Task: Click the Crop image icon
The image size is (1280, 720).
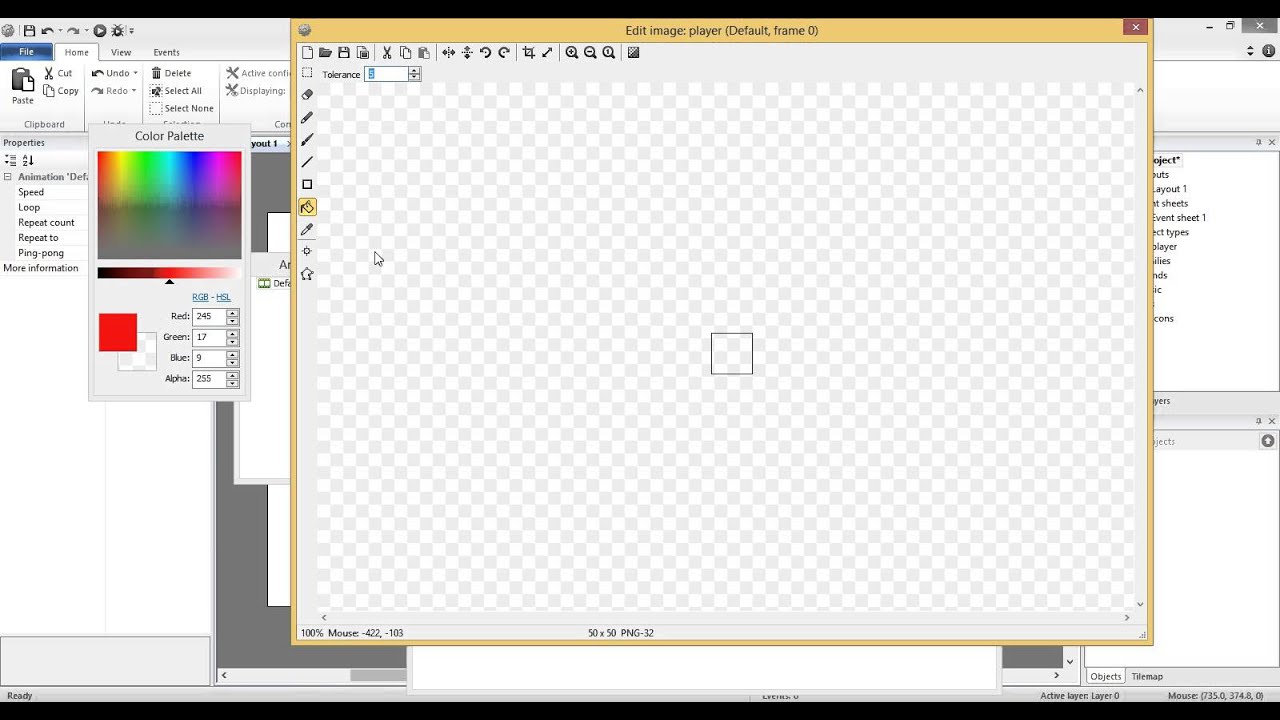Action: pyautogui.click(x=529, y=52)
